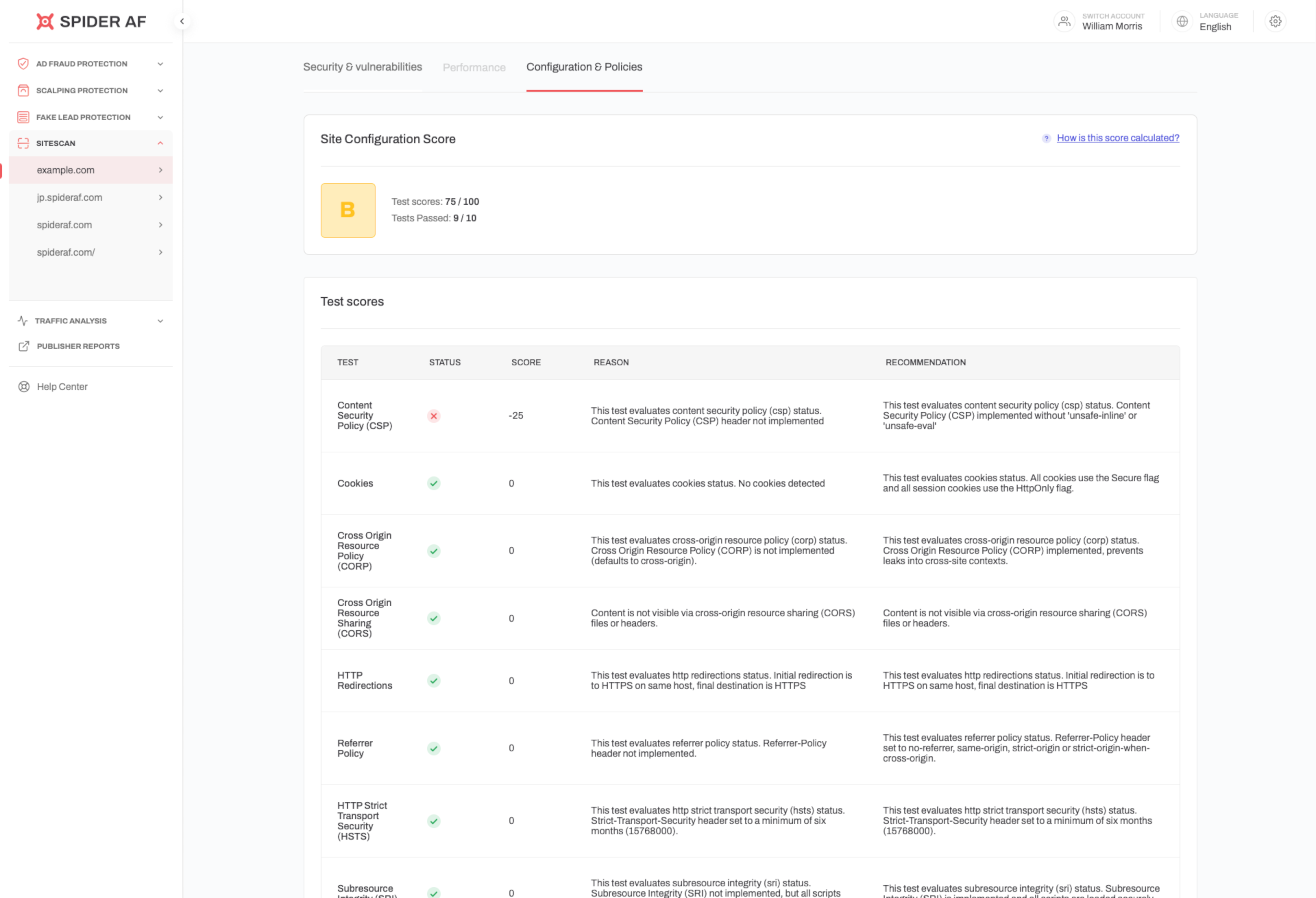The image size is (1316, 898).
Task: Click the -25 score for CSP
Action: point(516,416)
